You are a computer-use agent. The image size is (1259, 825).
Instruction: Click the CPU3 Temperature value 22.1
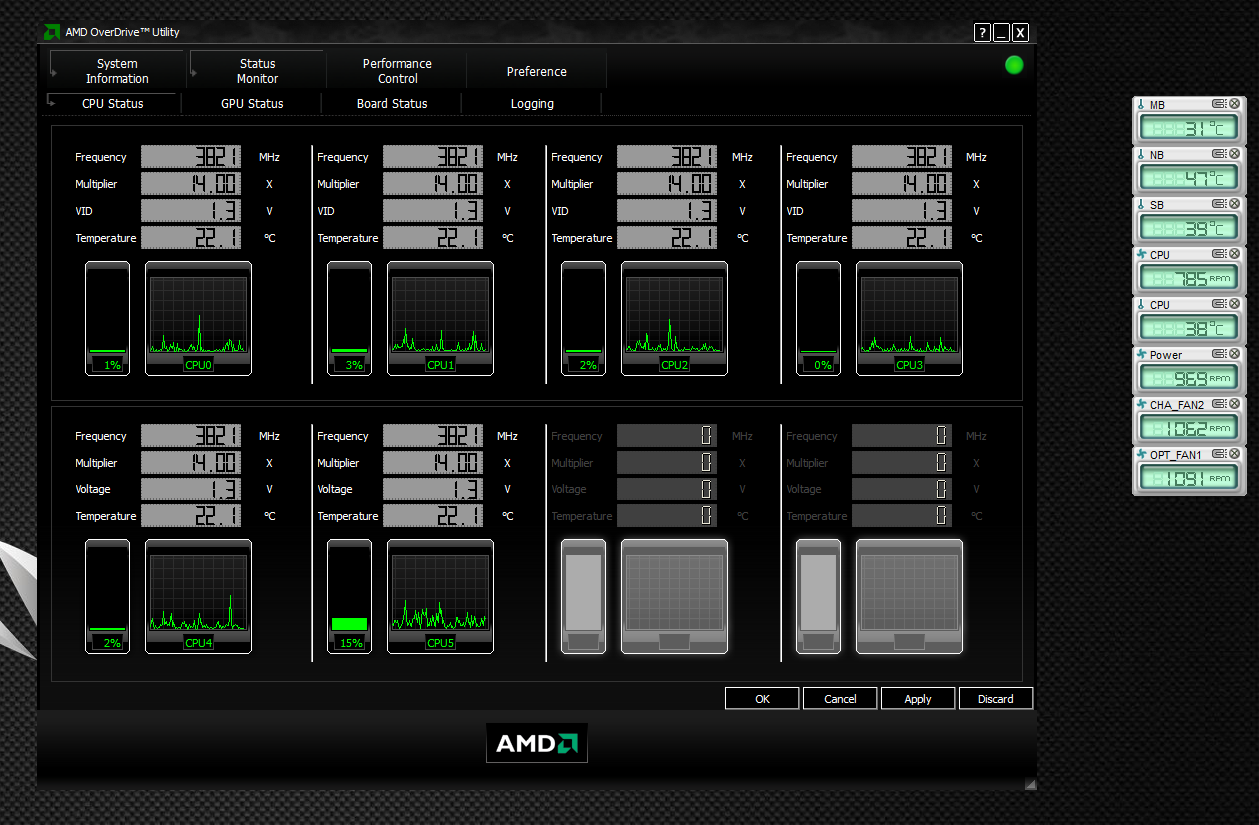(x=902, y=238)
